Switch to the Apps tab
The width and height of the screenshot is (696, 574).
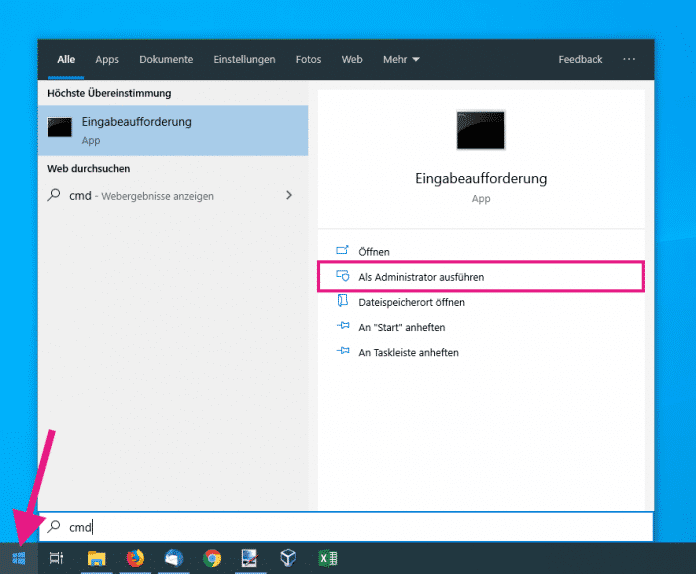tap(107, 60)
